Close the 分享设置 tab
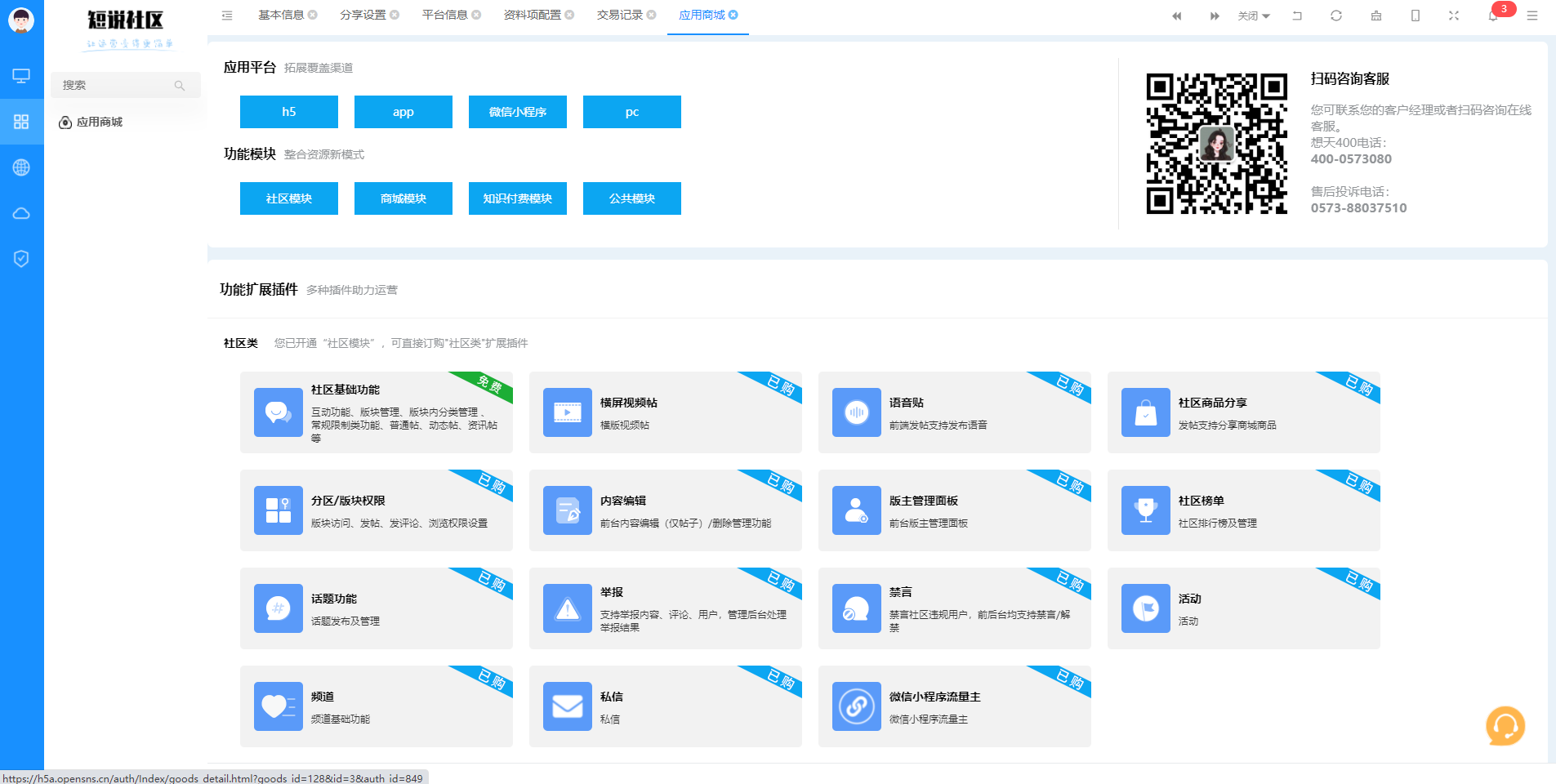The image size is (1556, 784). coord(395,15)
